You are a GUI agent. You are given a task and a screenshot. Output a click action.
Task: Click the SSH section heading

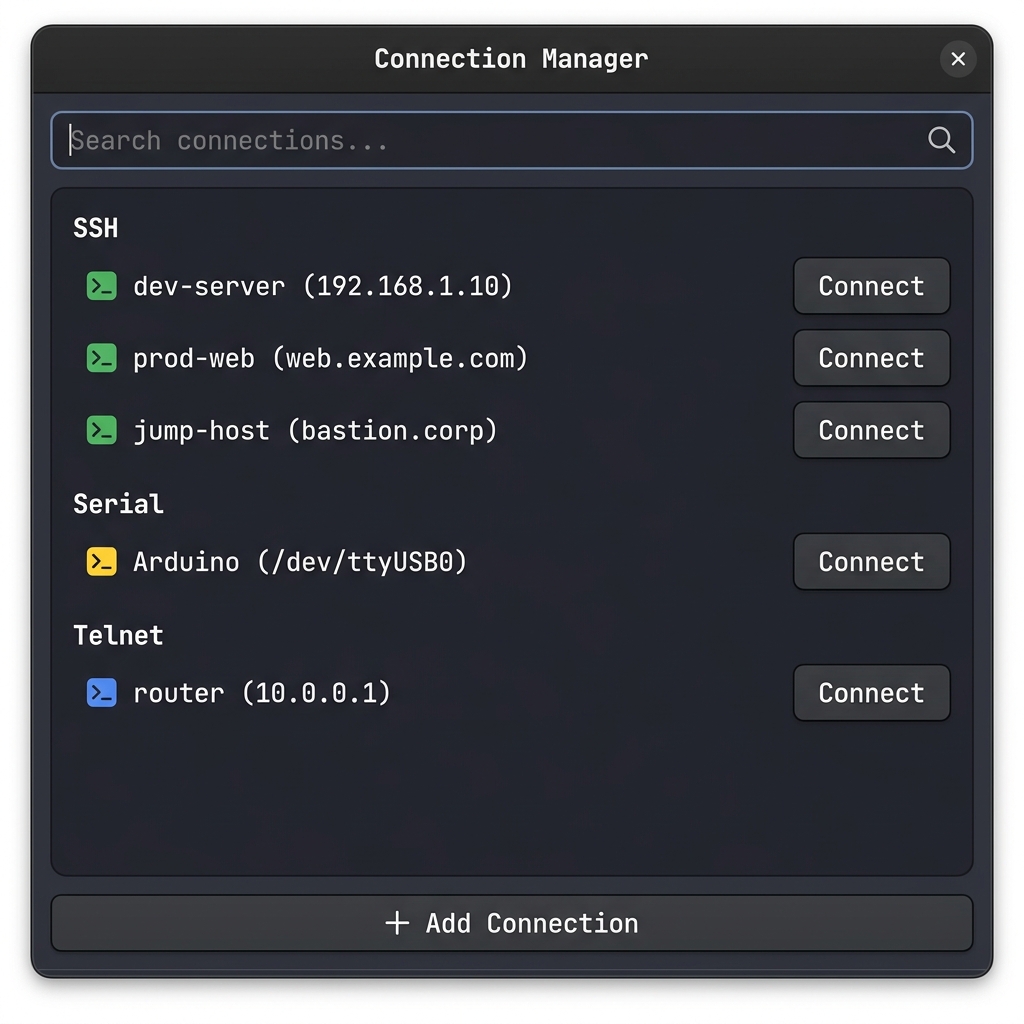pos(95,229)
